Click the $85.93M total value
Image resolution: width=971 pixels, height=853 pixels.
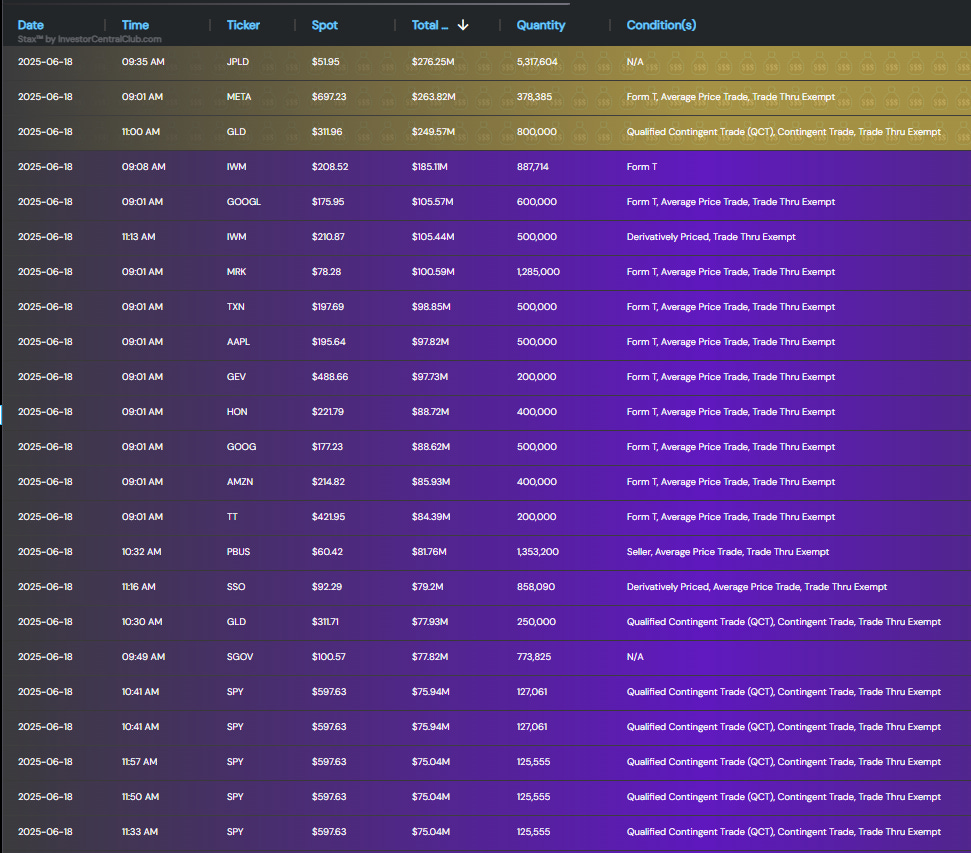pyautogui.click(x=431, y=482)
